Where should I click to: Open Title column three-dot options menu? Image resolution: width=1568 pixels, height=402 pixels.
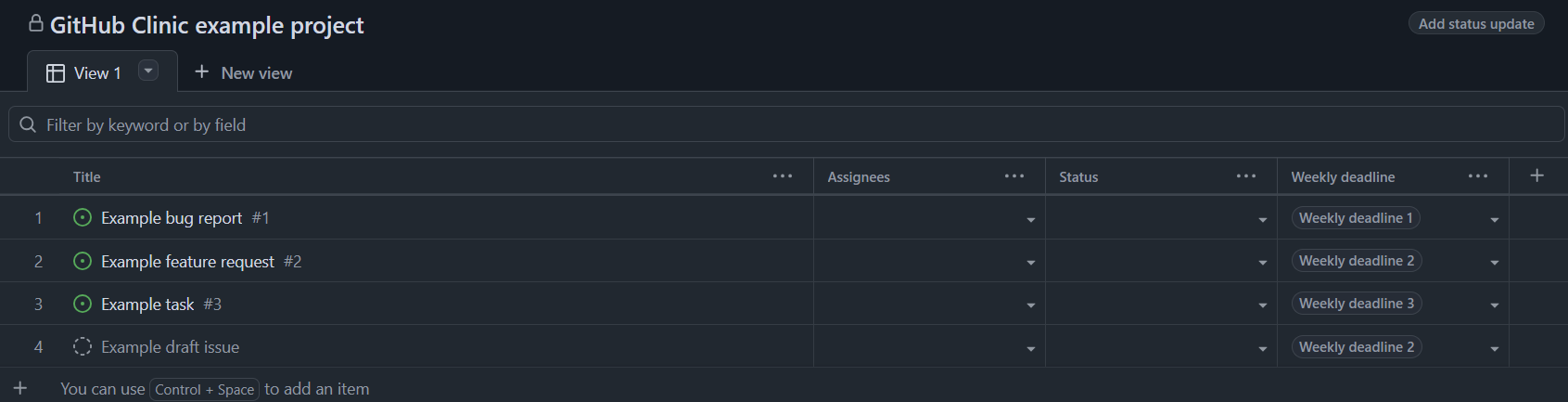(783, 176)
